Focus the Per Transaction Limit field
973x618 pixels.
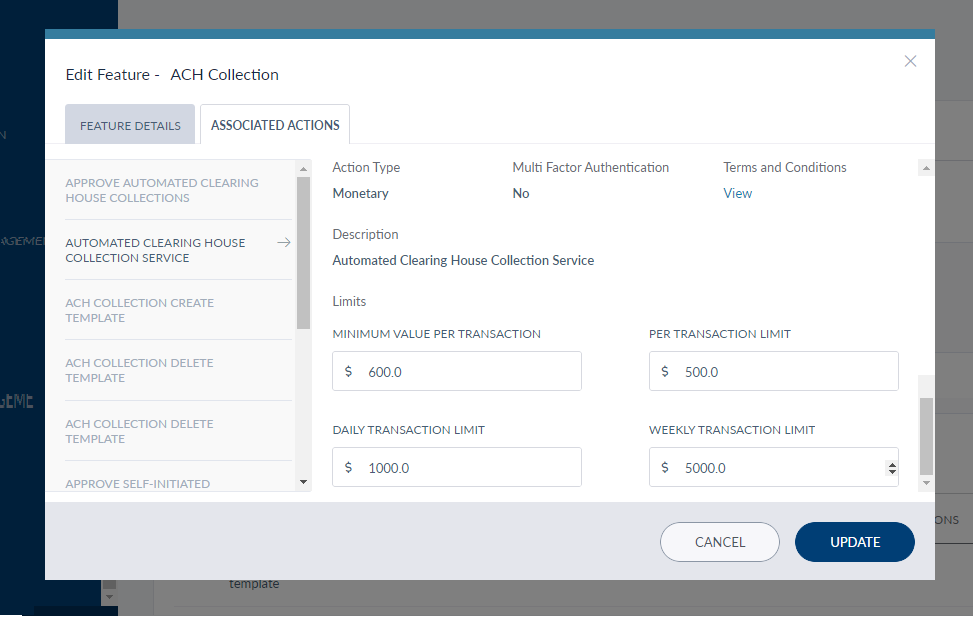click(773, 371)
